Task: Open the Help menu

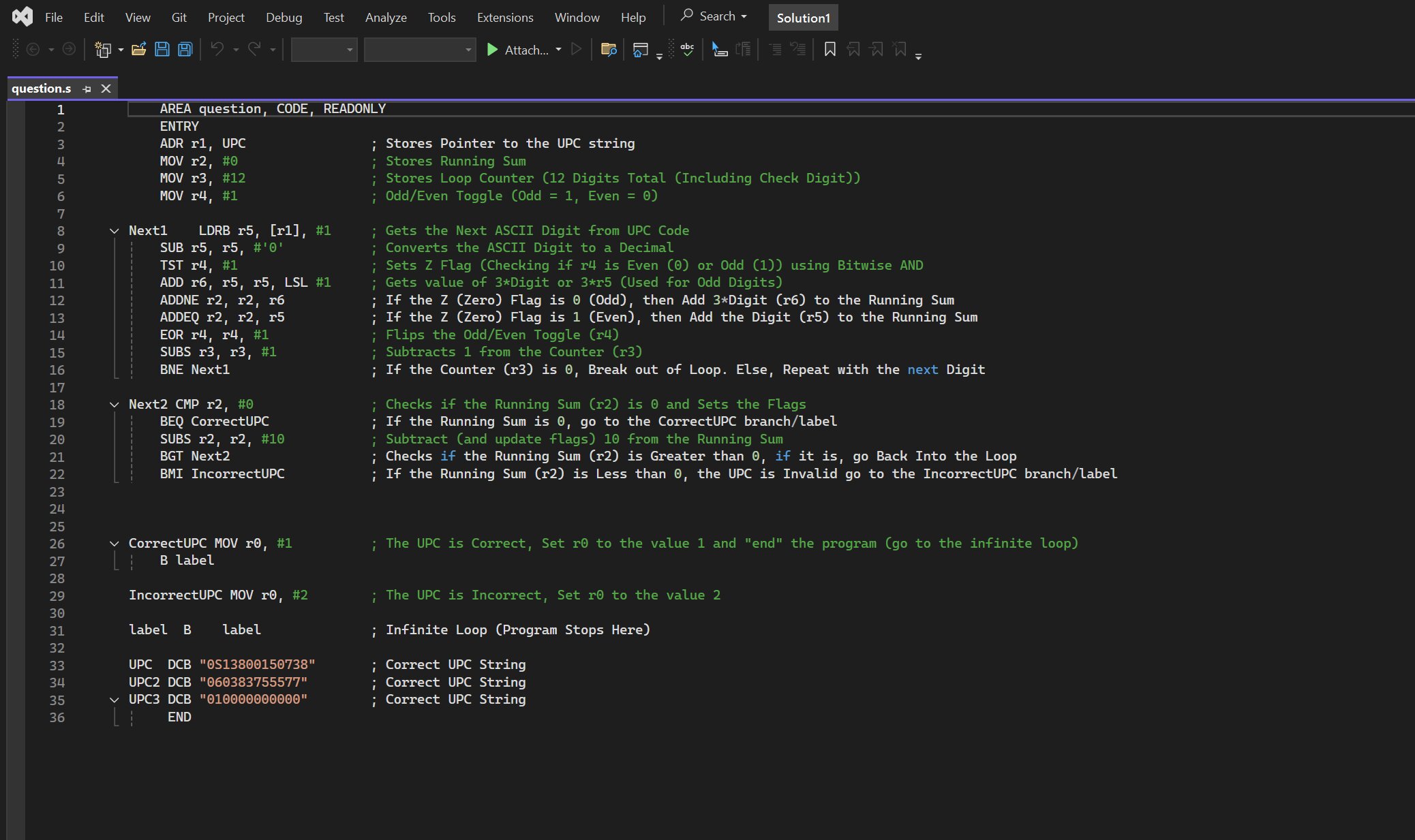Action: click(633, 17)
